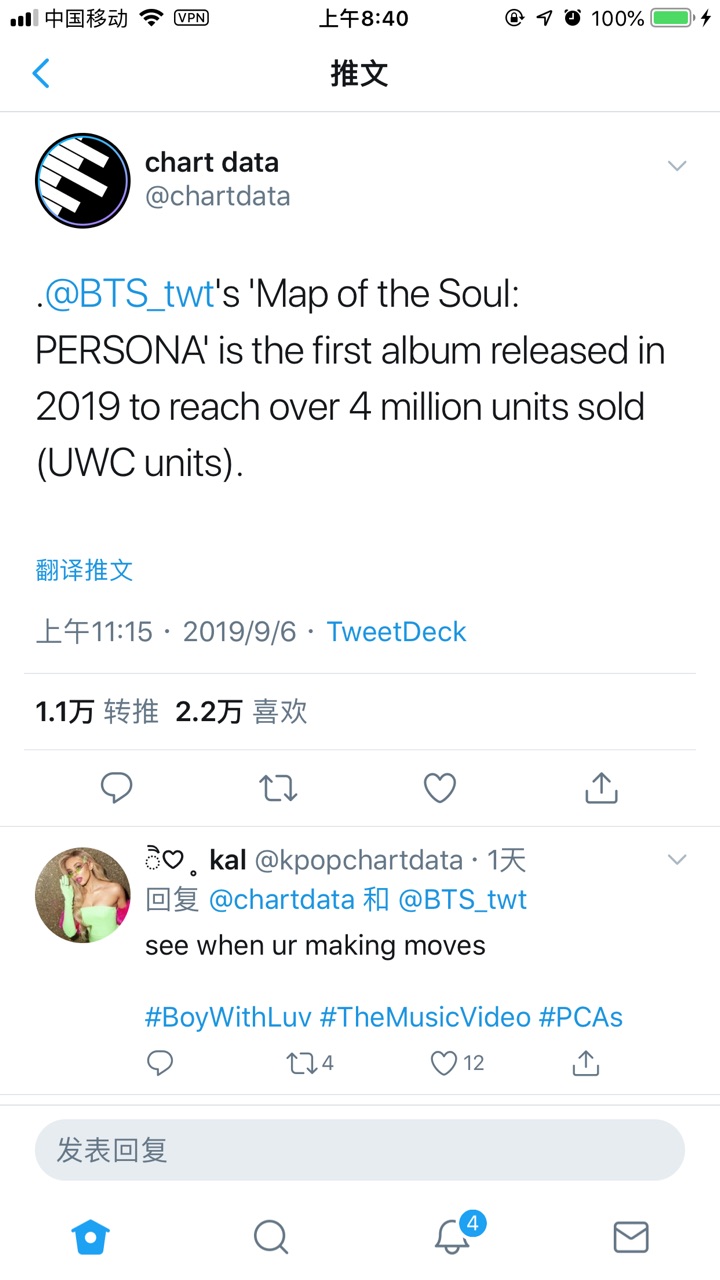Go to the Home tab
This screenshot has width=720, height=1280.
tap(90, 1238)
